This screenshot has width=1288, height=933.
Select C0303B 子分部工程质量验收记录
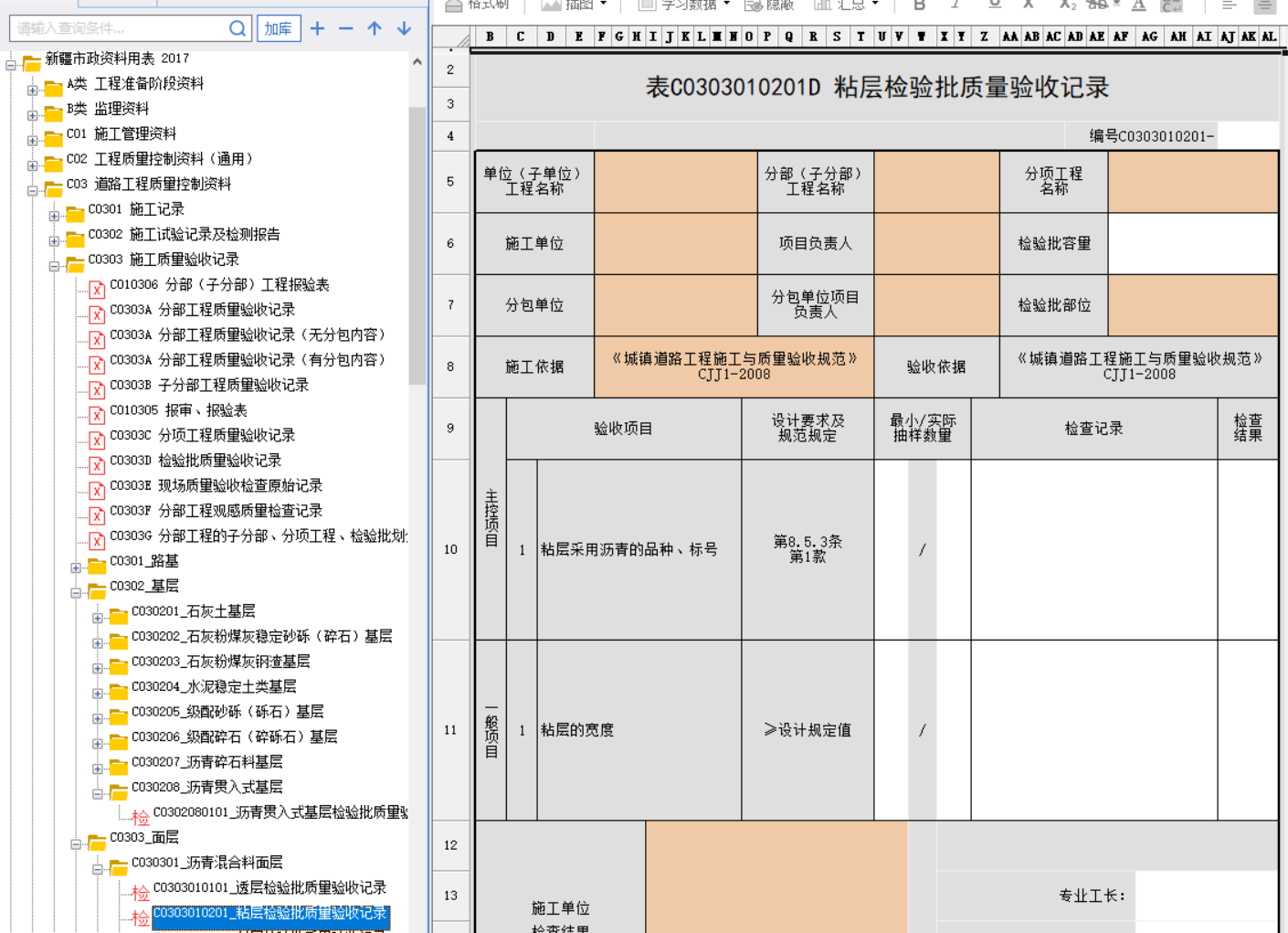click(x=209, y=385)
